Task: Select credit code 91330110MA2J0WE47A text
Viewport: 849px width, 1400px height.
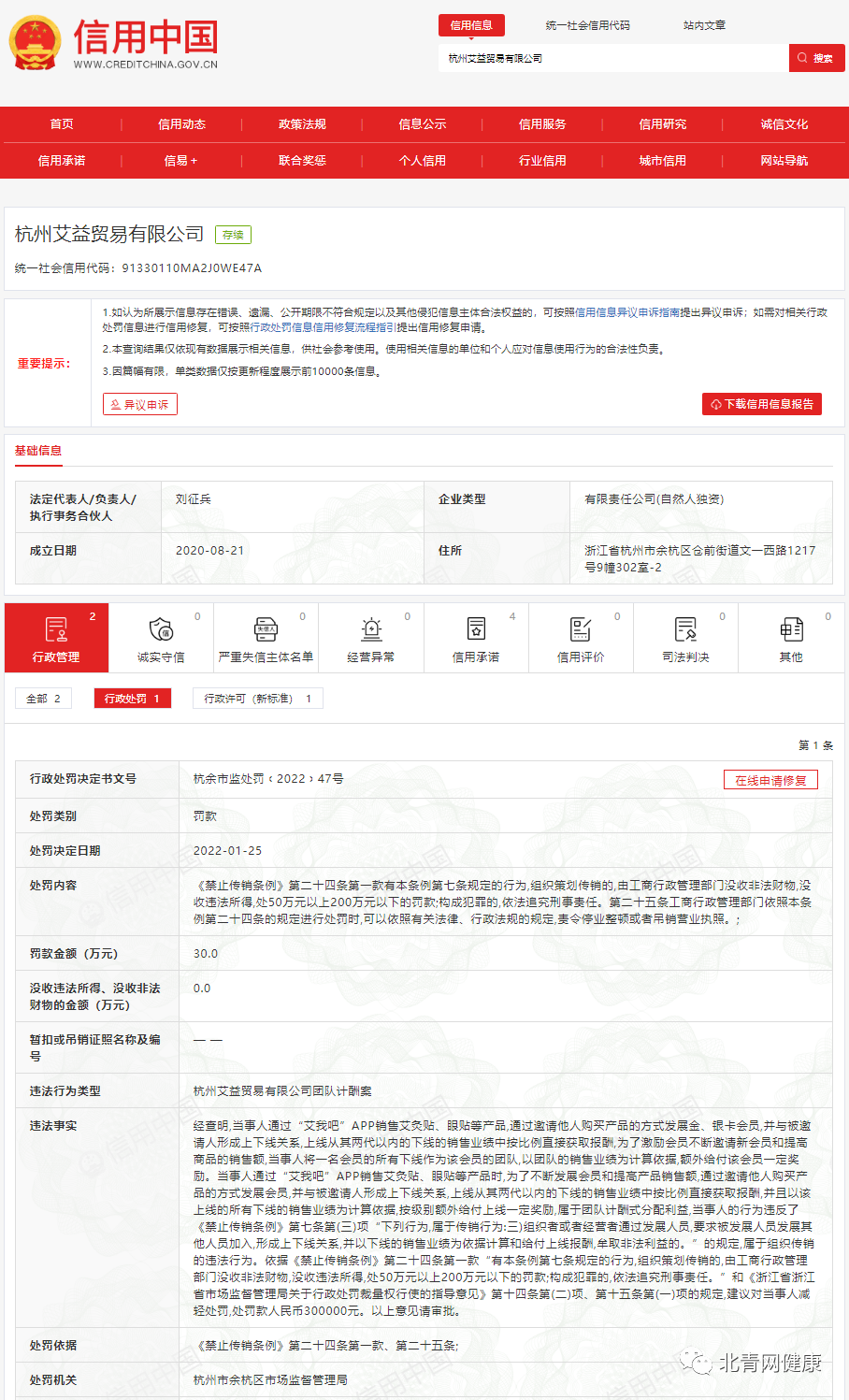Action: (192, 268)
